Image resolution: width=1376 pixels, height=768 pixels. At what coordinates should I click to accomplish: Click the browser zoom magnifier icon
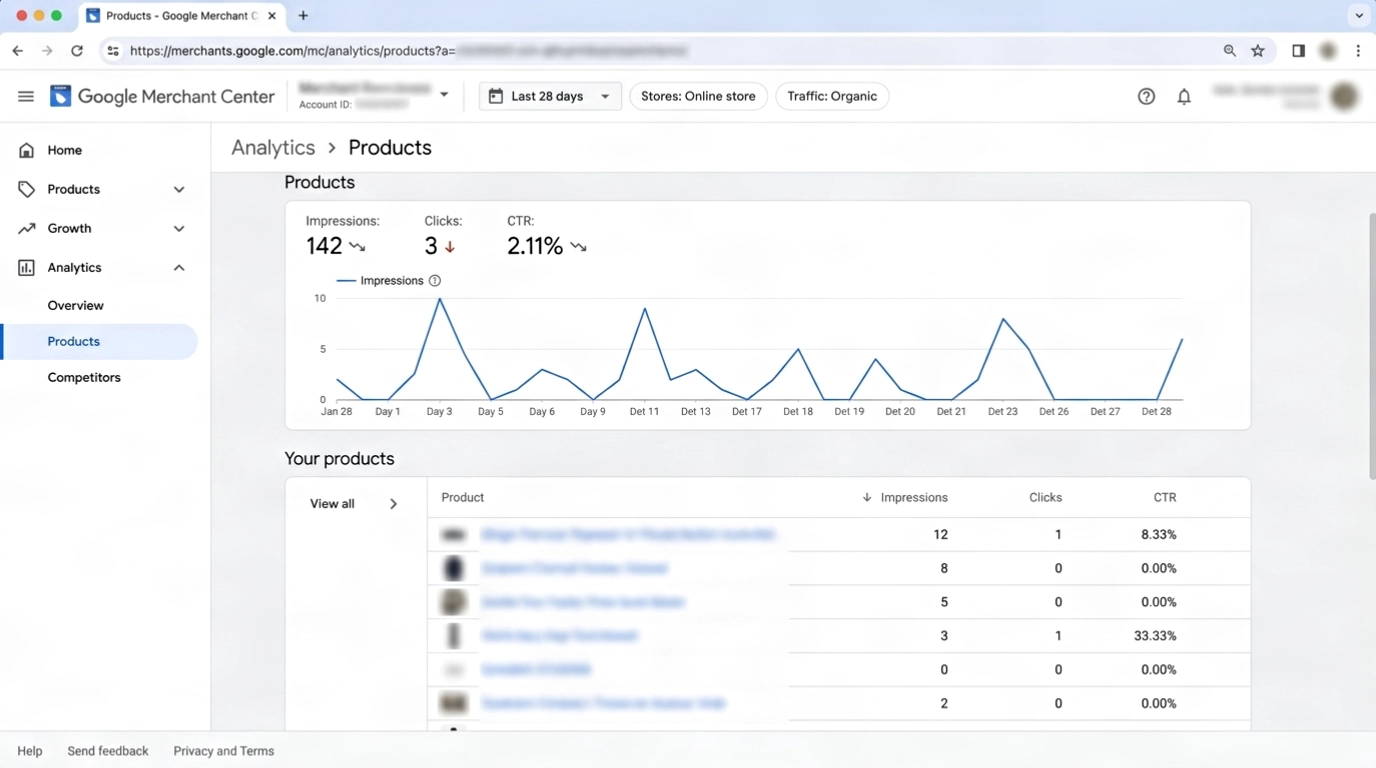(x=1230, y=51)
